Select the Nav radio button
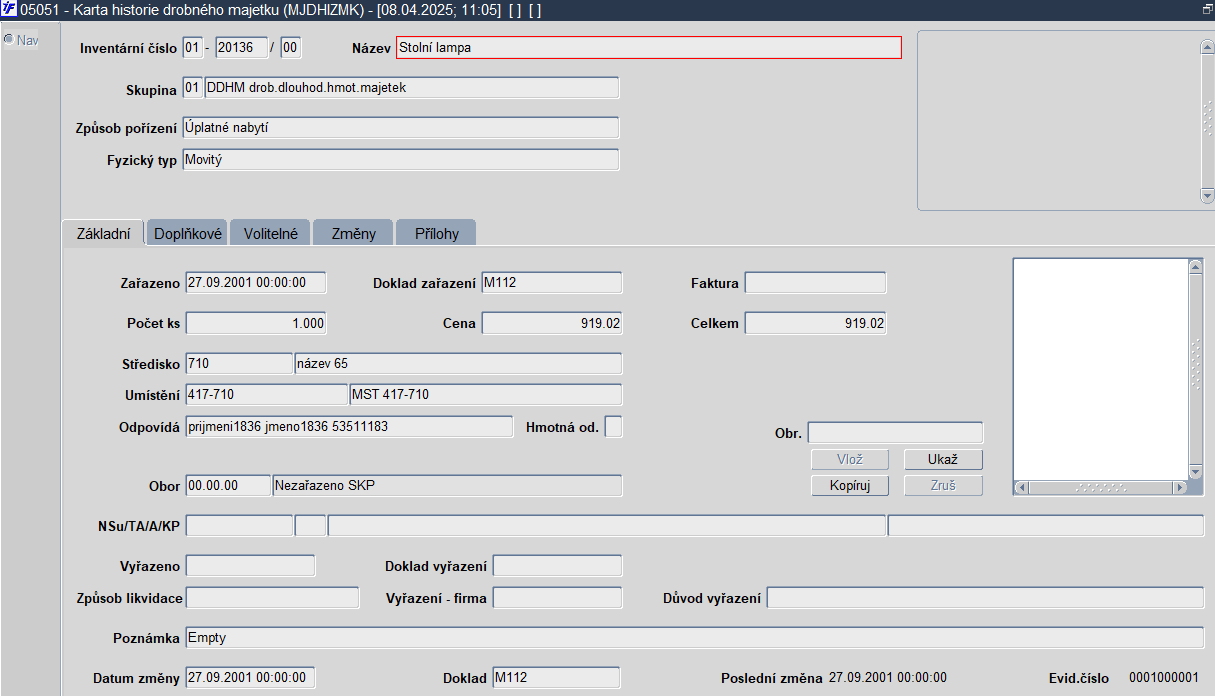This screenshot has height=696, width=1215. coord(8,40)
